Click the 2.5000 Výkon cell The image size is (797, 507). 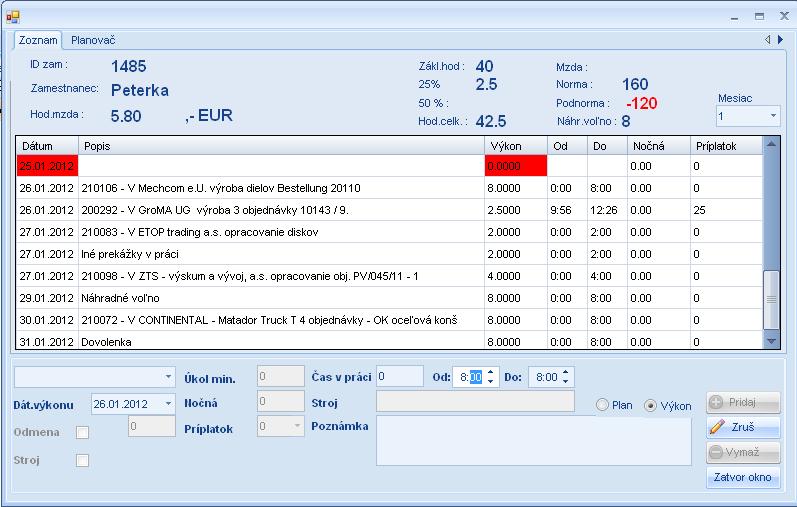coord(515,210)
